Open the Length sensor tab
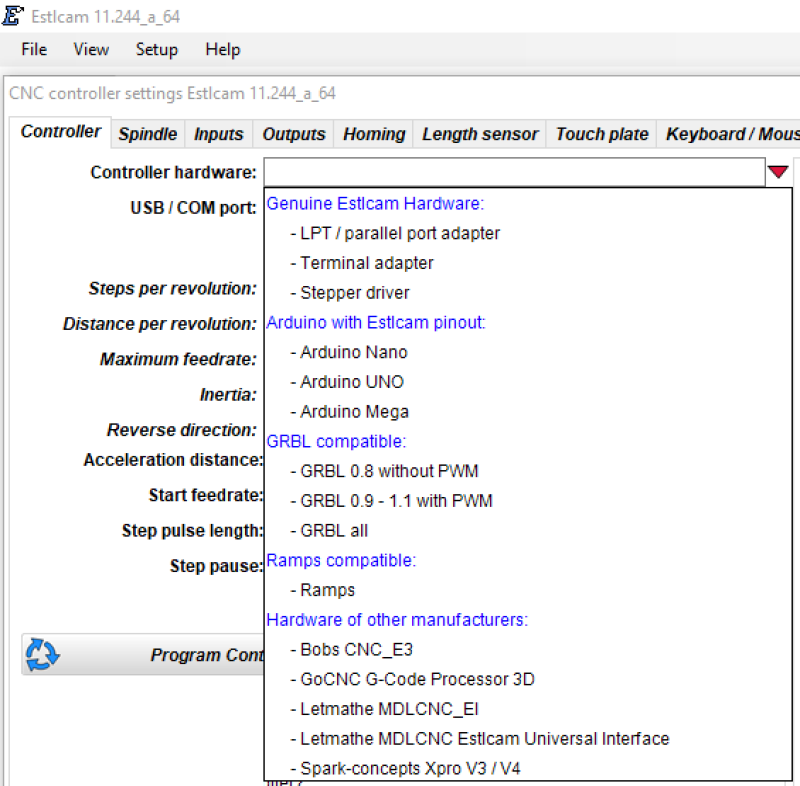The image size is (800, 786). [480, 134]
